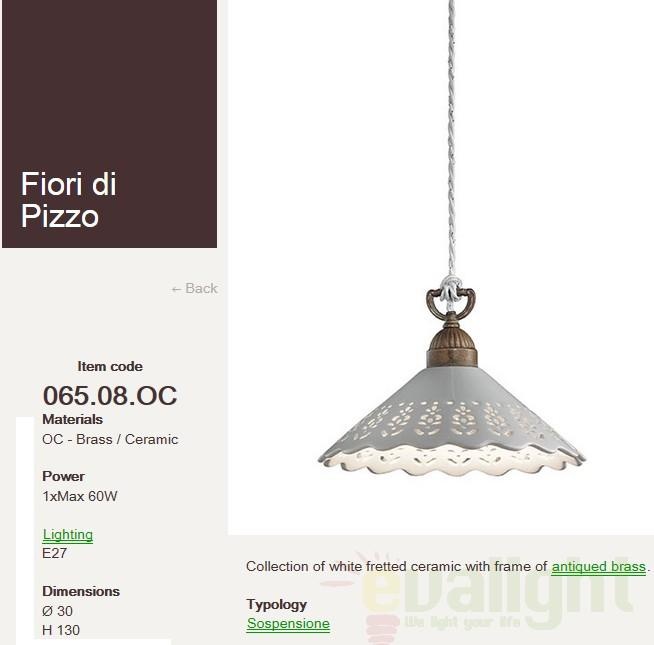
Task: Click the Evalight watermark logo
Action: [480, 597]
